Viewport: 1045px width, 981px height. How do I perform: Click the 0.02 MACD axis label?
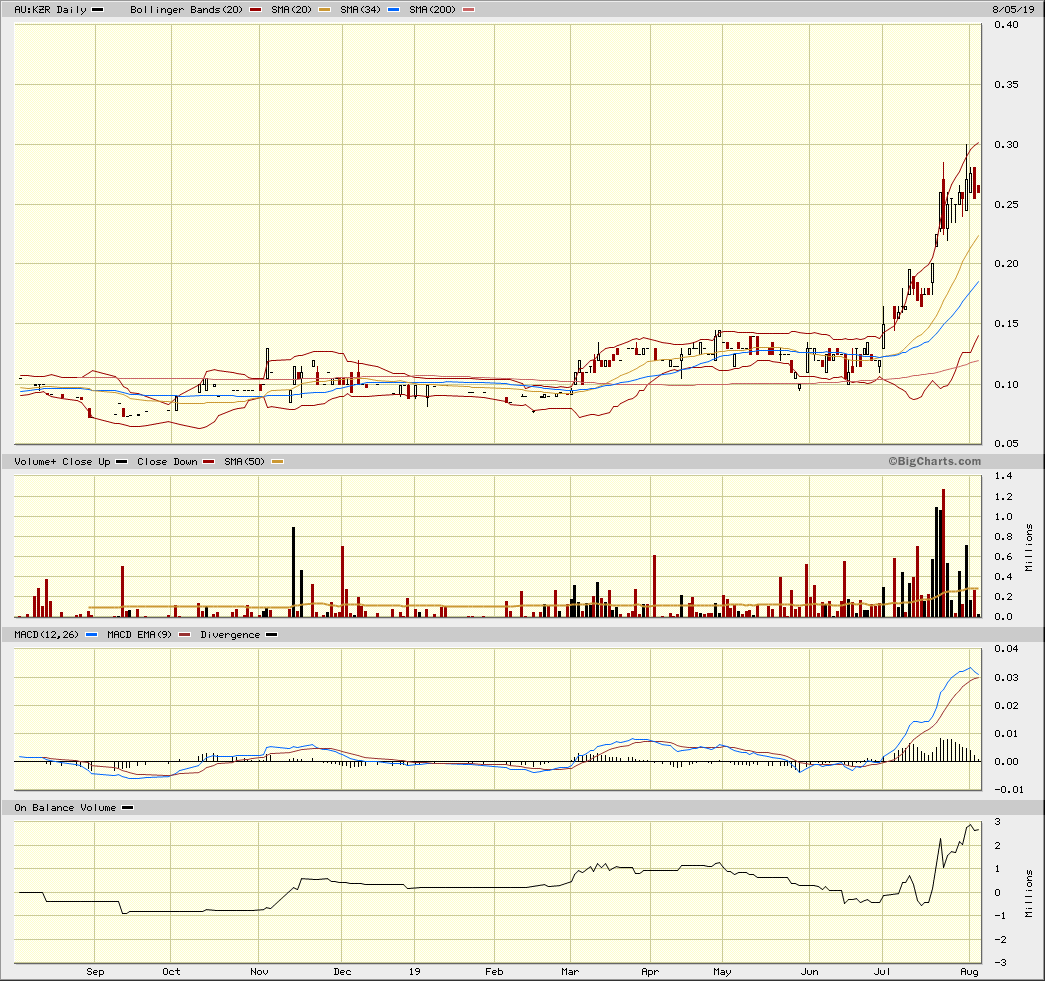[1006, 706]
